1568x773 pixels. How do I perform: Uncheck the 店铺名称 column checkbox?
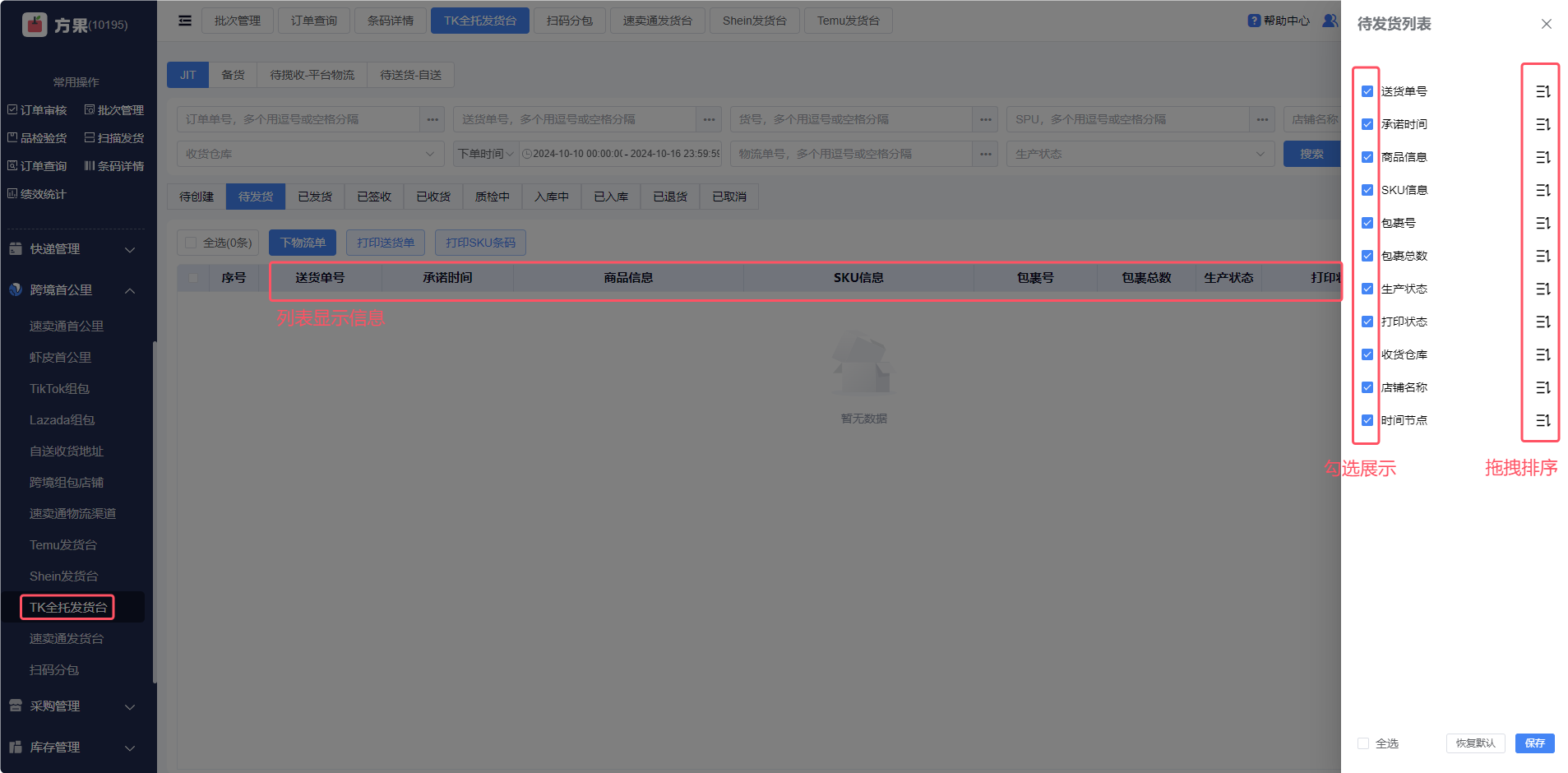1367,387
